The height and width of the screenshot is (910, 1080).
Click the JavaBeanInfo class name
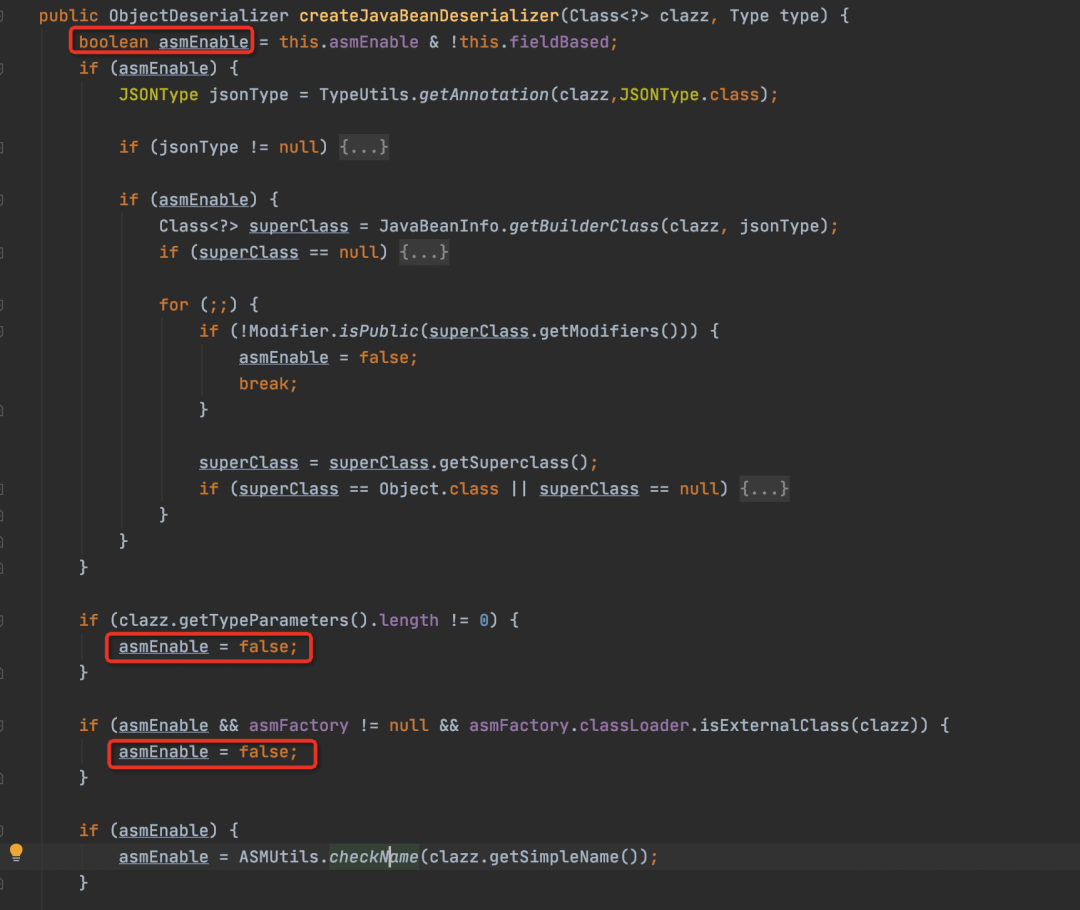click(x=439, y=226)
